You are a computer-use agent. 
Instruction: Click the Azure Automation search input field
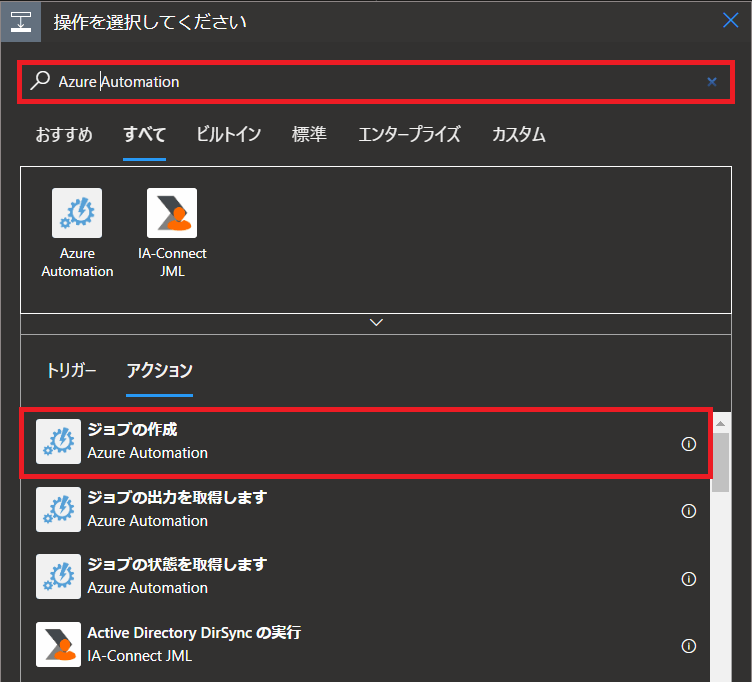click(380, 82)
